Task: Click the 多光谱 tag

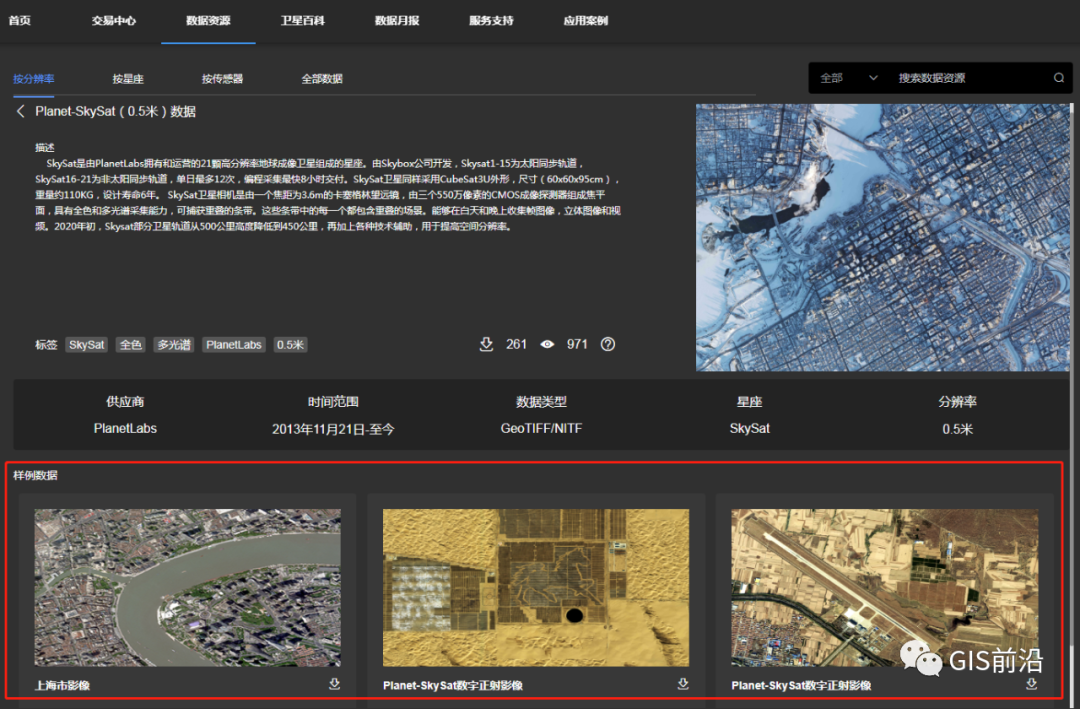Action: 174,345
